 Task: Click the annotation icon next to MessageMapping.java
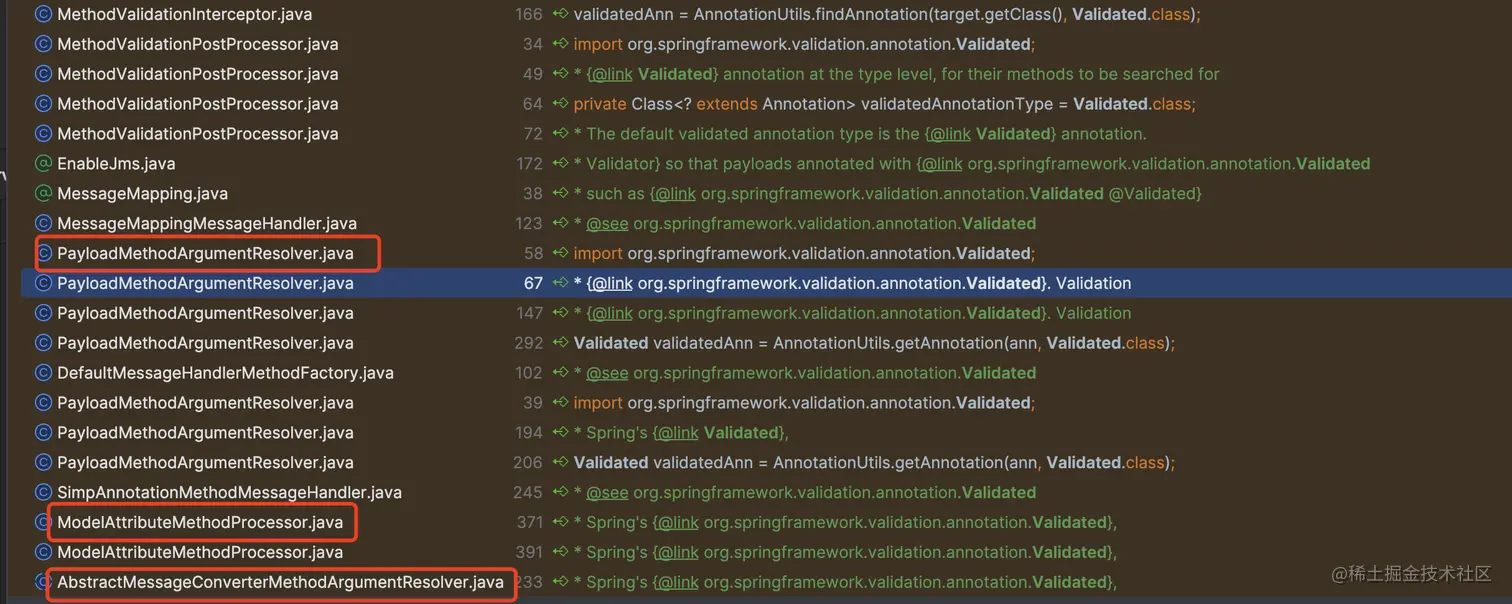click(41, 193)
